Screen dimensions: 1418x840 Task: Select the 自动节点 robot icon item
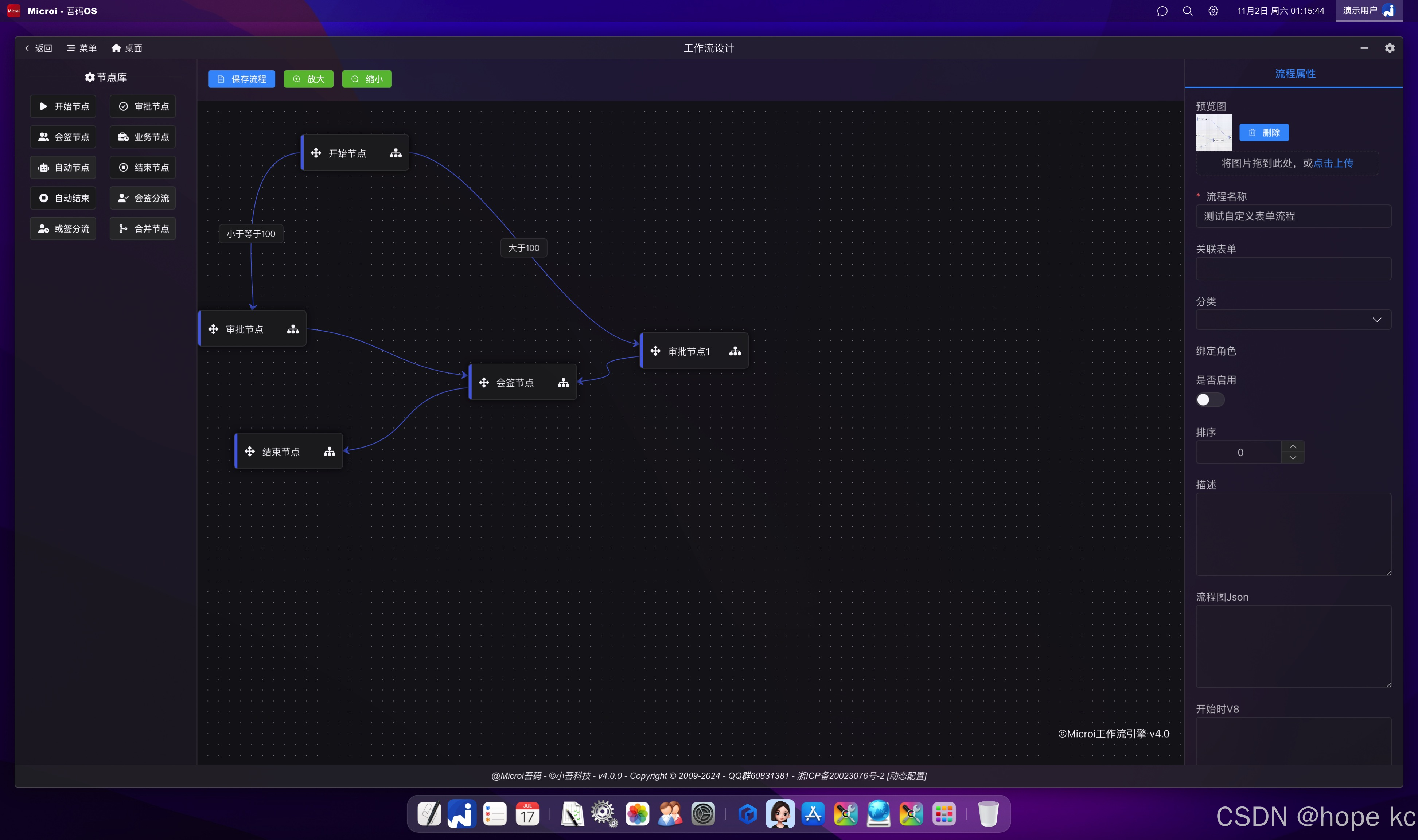(63, 168)
